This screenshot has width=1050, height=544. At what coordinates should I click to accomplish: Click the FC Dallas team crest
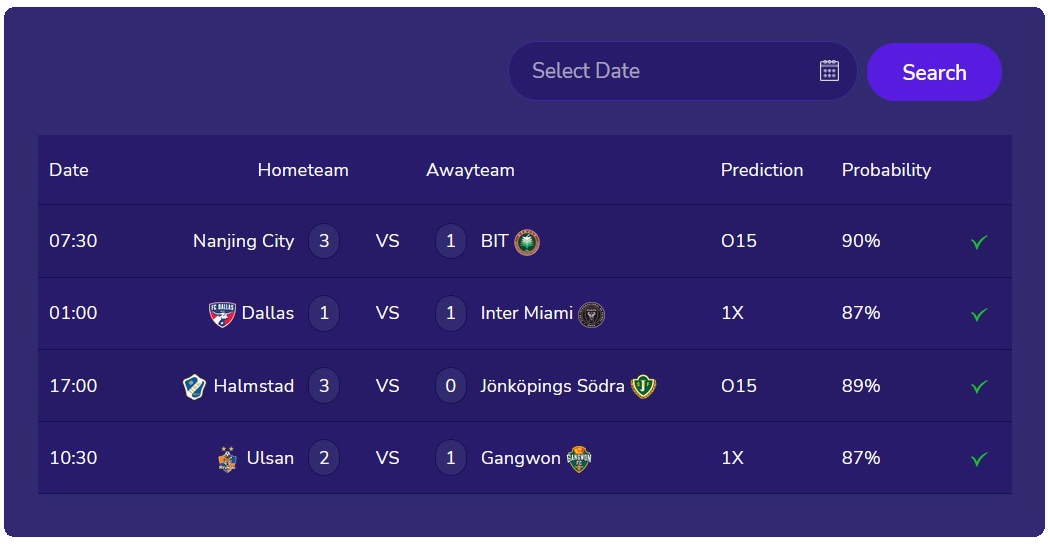click(x=222, y=314)
